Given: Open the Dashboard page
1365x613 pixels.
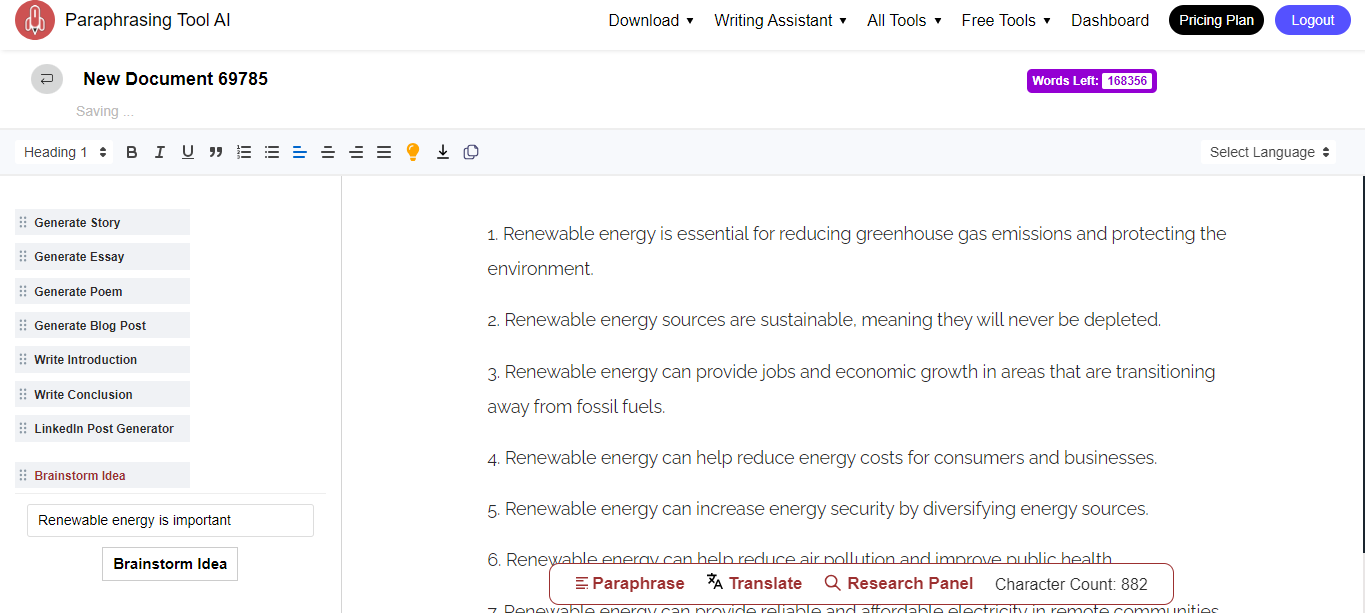Looking at the screenshot, I should 1110,20.
